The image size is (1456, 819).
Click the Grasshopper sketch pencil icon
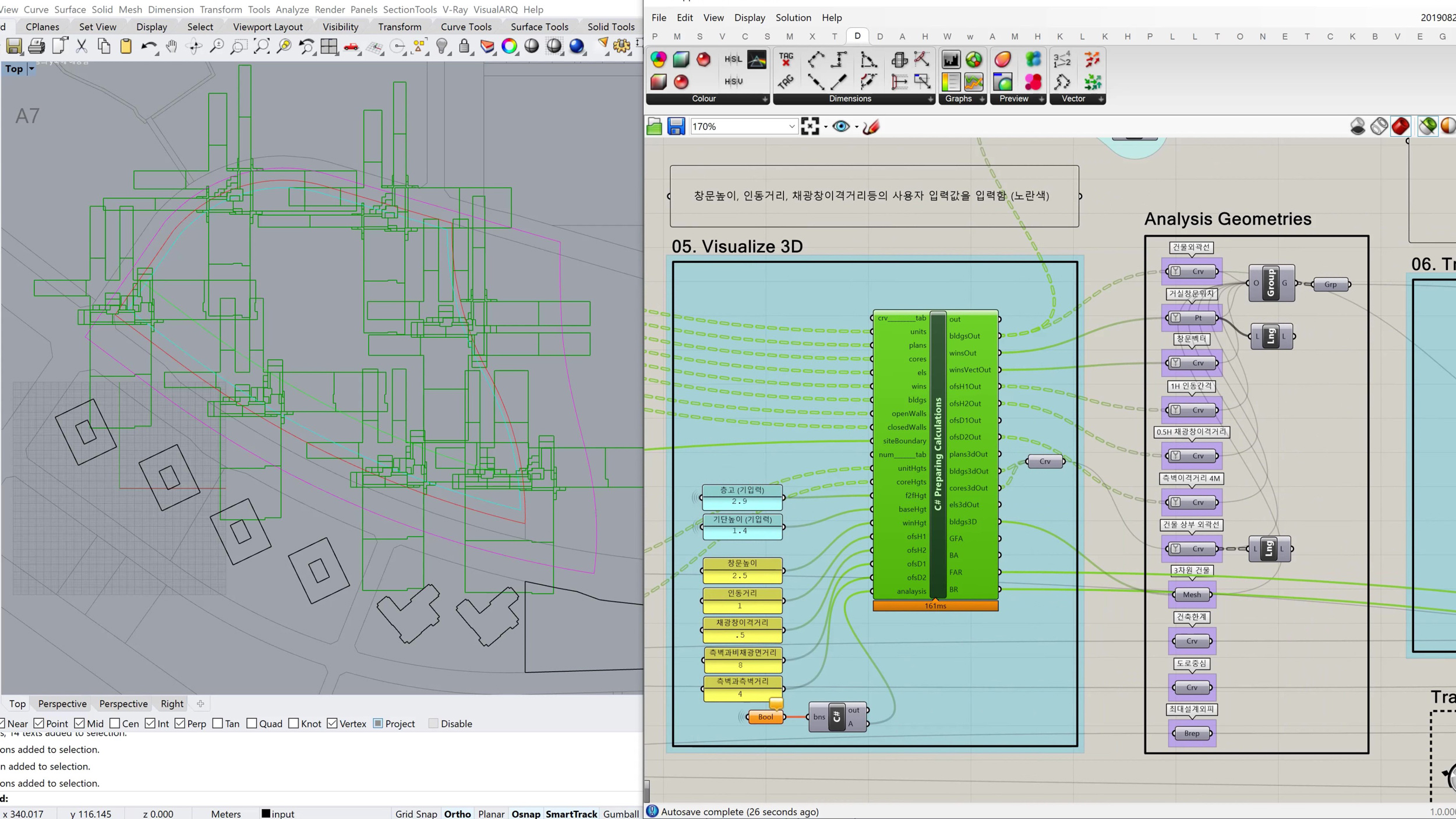(x=871, y=126)
